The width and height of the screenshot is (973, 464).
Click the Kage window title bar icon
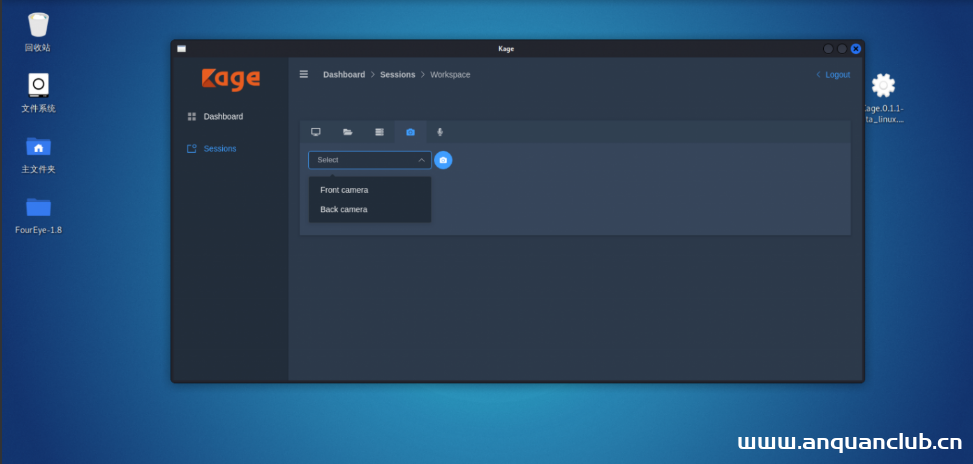click(181, 48)
